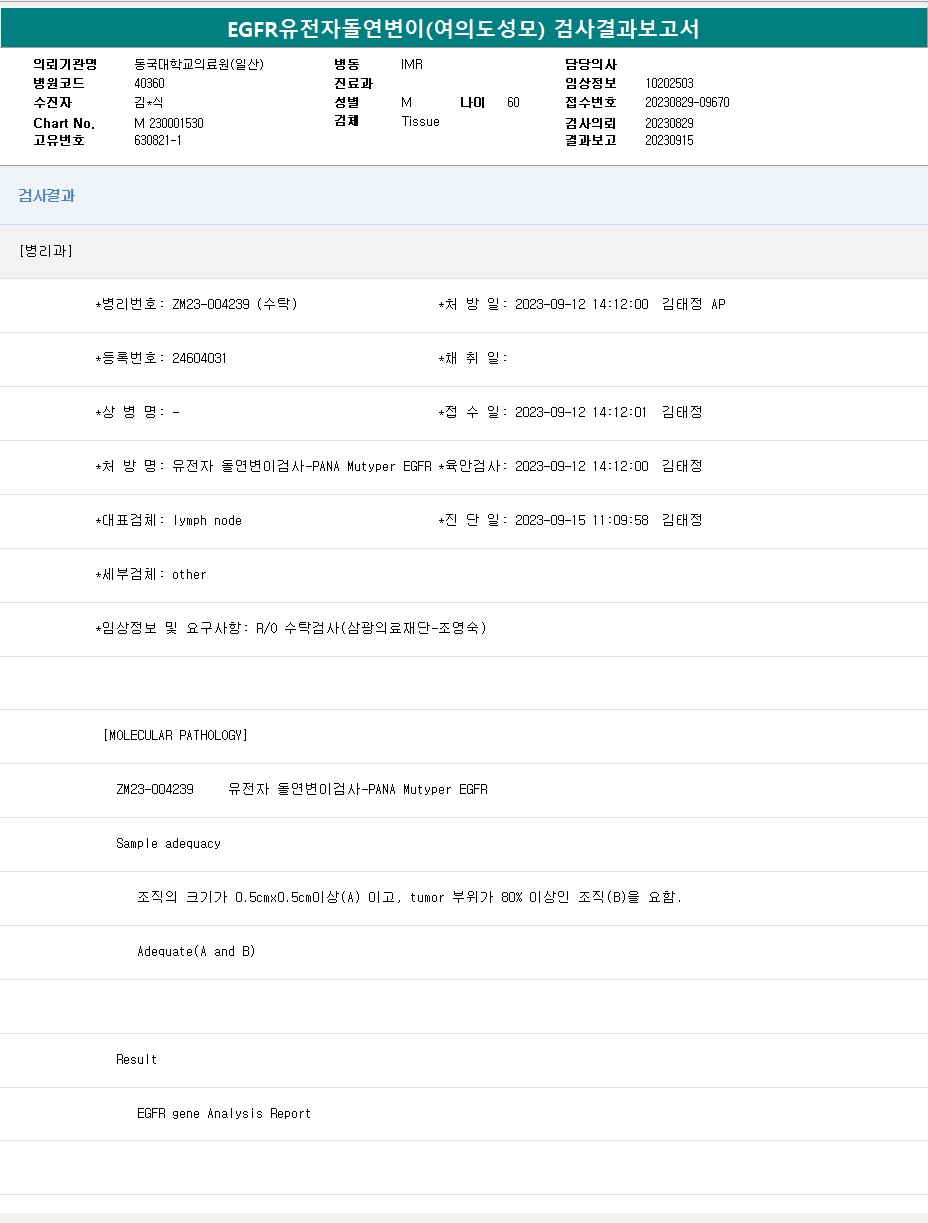Click the Result label
This screenshot has height=1223, width=928.
[x=136, y=1060]
